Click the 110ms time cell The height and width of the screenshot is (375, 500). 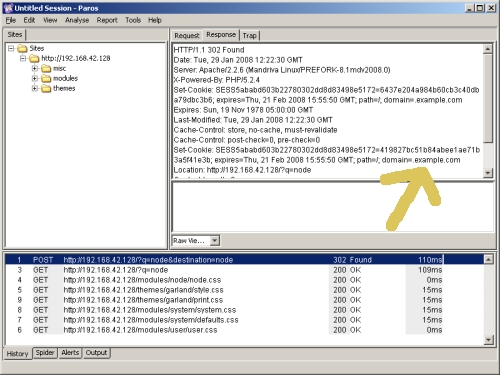(x=430, y=260)
